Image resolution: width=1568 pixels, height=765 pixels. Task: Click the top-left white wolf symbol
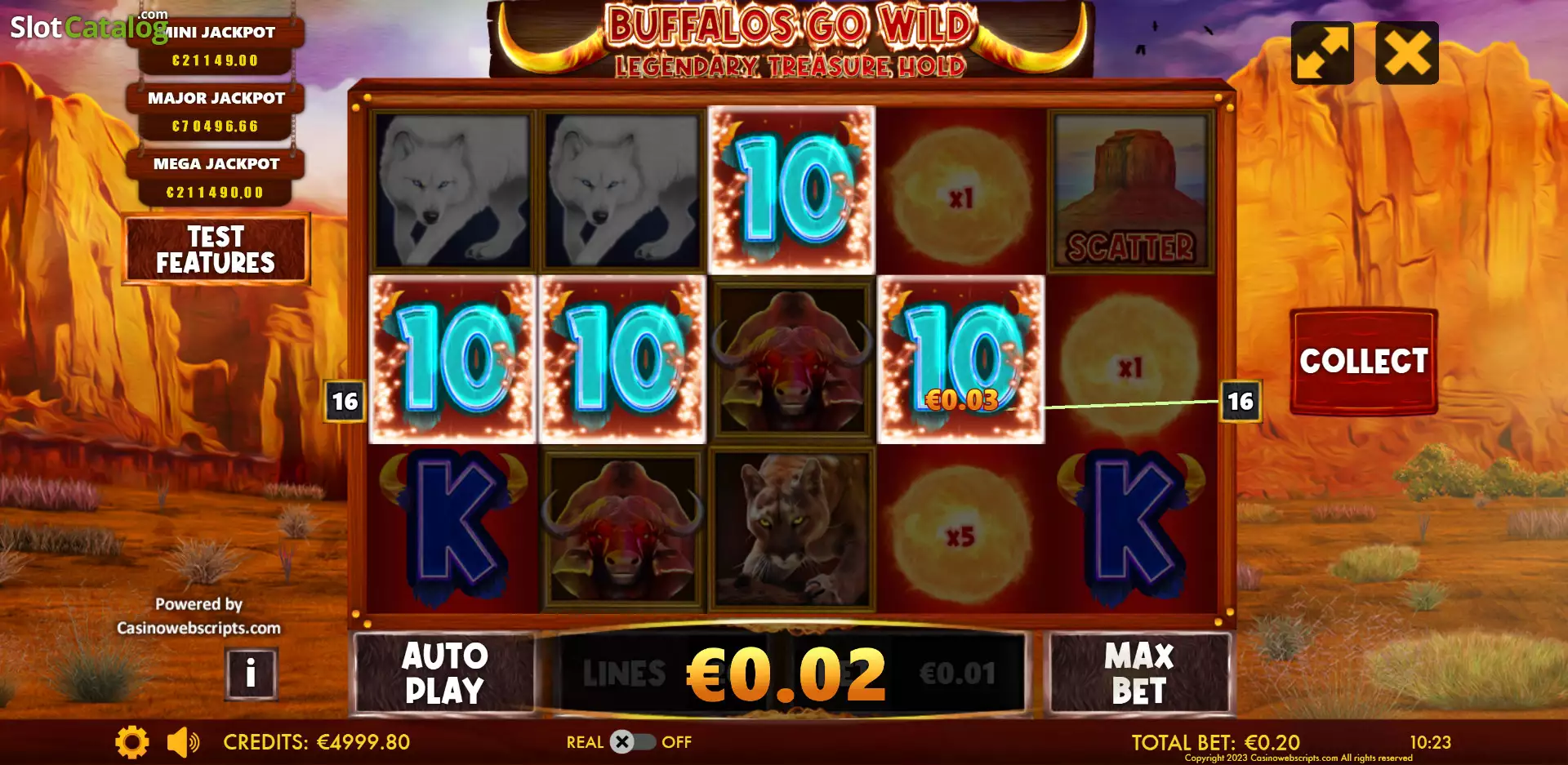(x=452, y=191)
